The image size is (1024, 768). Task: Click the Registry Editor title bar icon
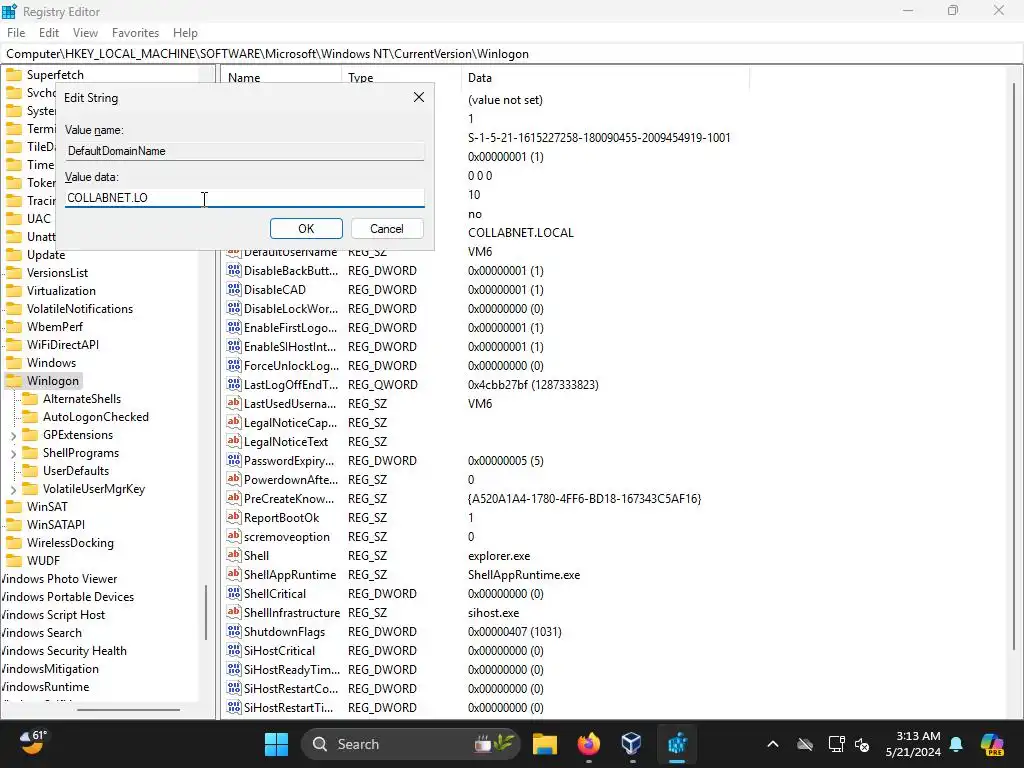pos(9,11)
